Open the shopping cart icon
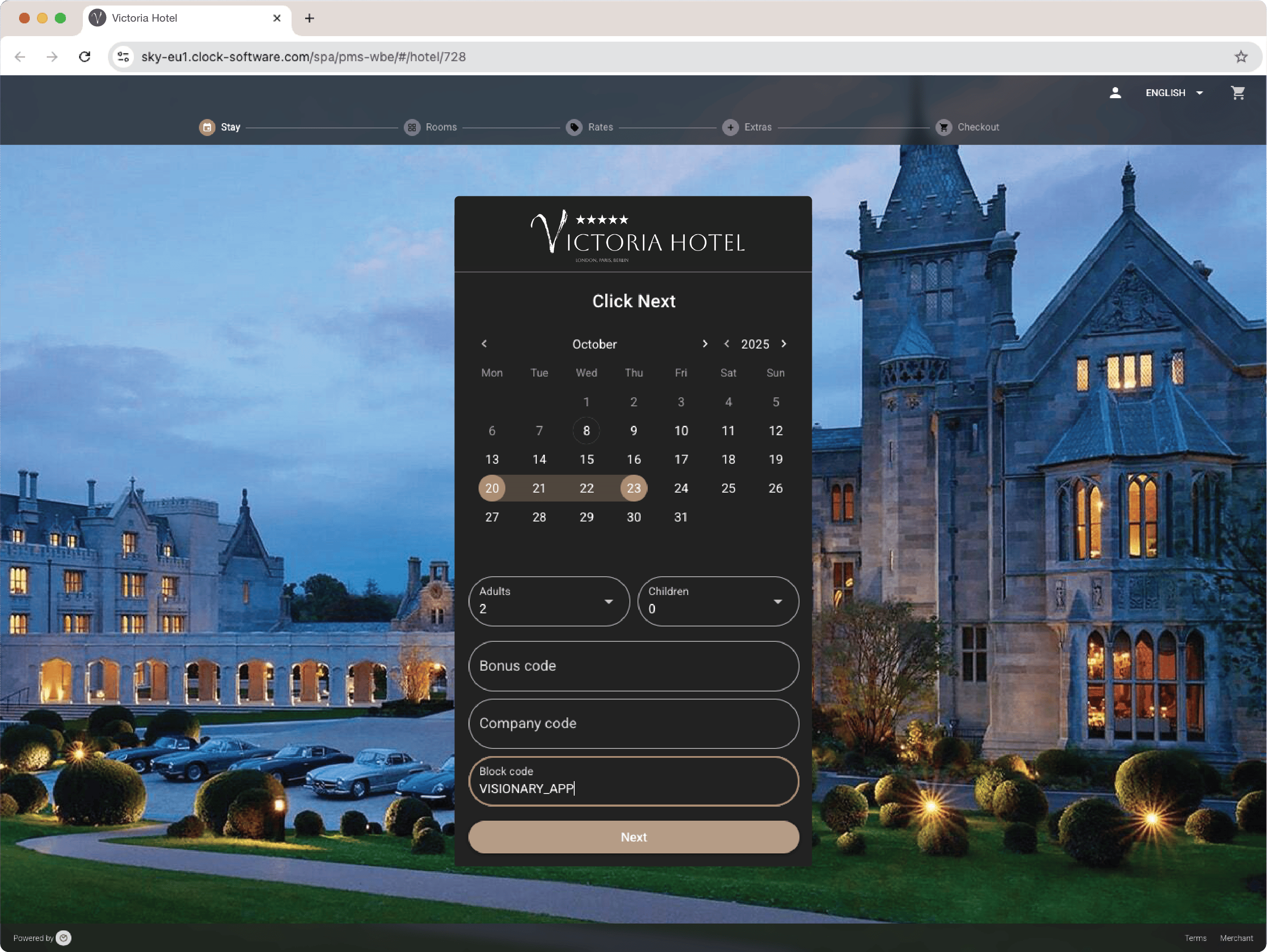 click(x=1237, y=93)
